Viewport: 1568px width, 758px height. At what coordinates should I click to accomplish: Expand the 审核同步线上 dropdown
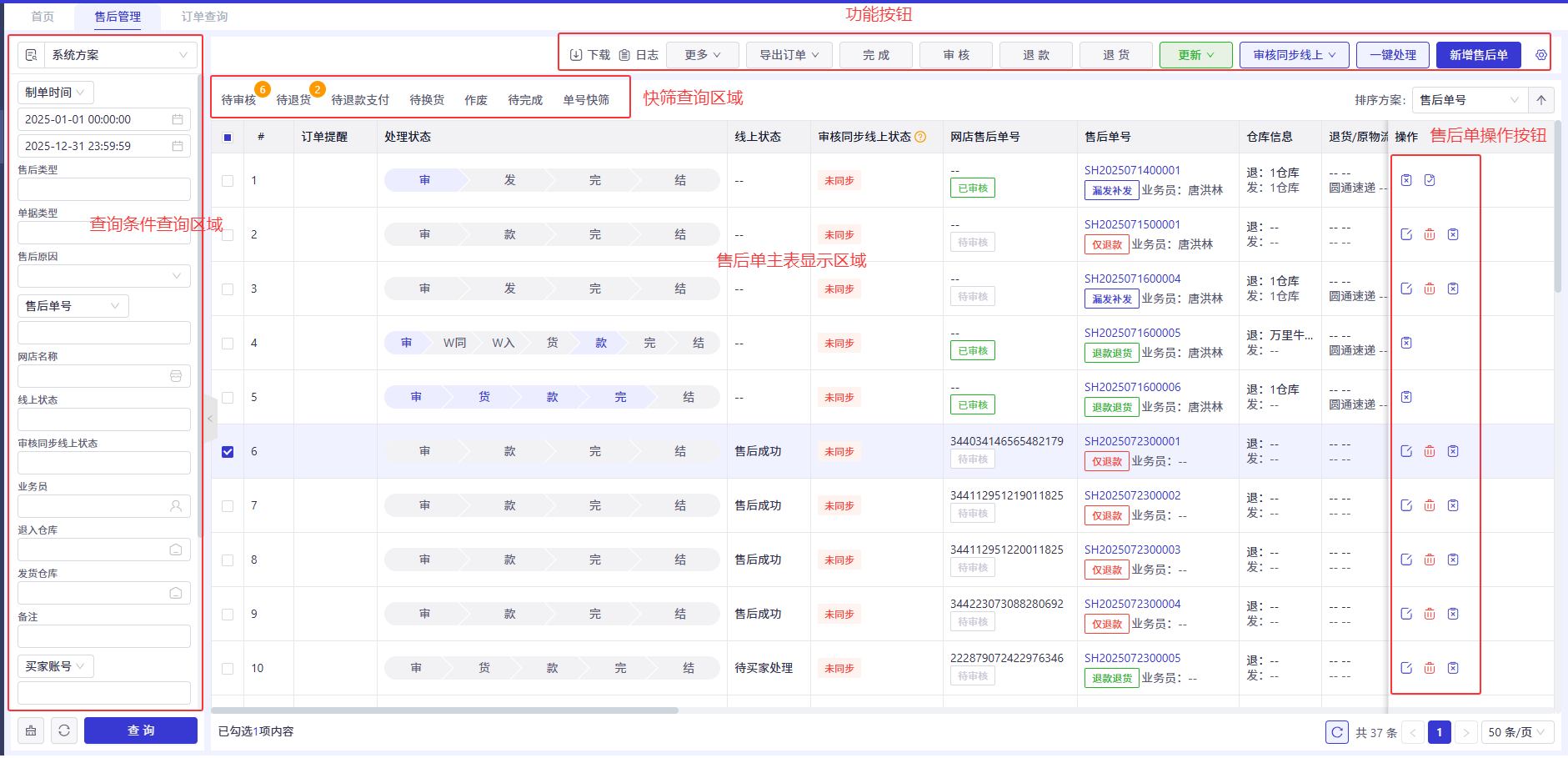[1295, 55]
